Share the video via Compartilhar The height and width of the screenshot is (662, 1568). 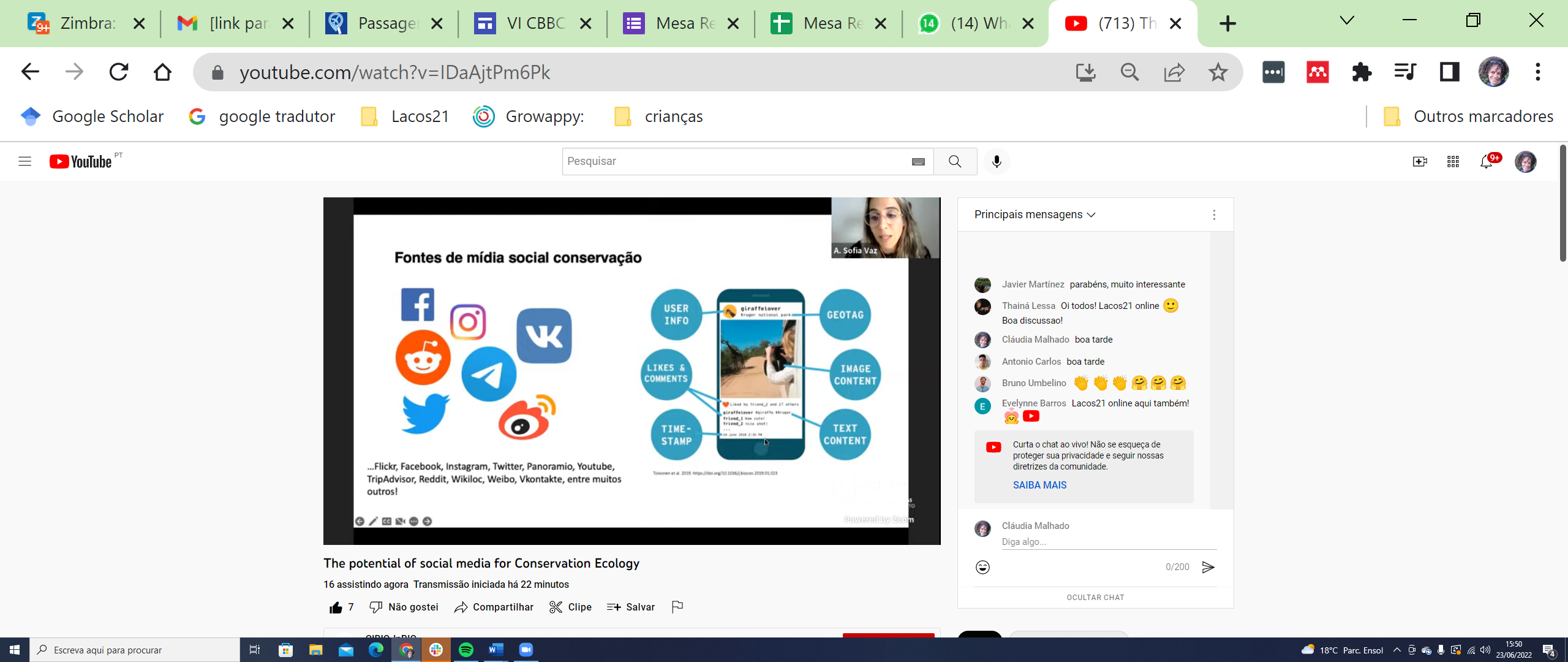click(494, 607)
